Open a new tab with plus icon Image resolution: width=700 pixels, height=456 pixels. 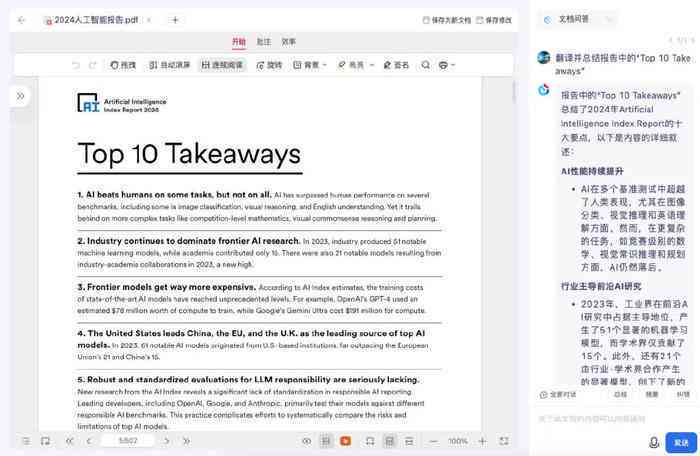(175, 20)
